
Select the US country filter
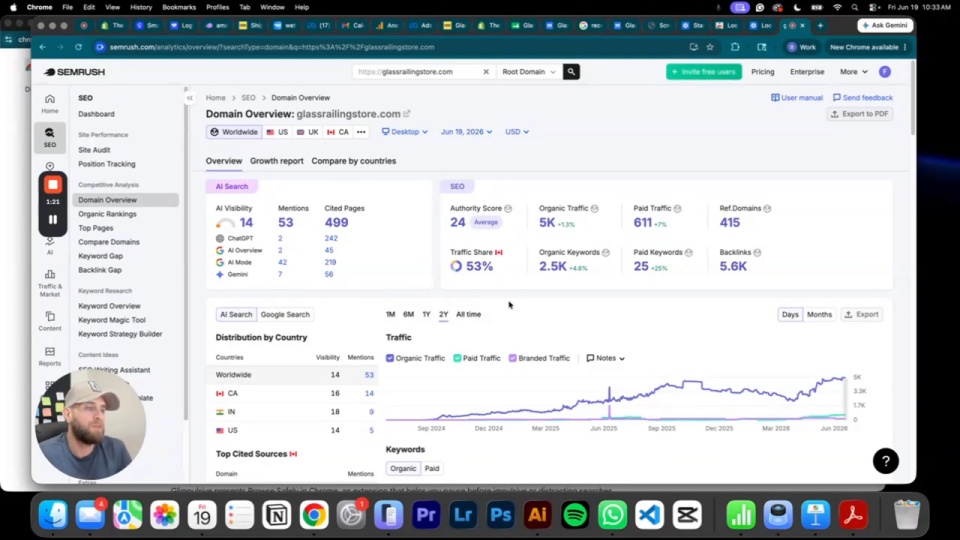(x=277, y=132)
